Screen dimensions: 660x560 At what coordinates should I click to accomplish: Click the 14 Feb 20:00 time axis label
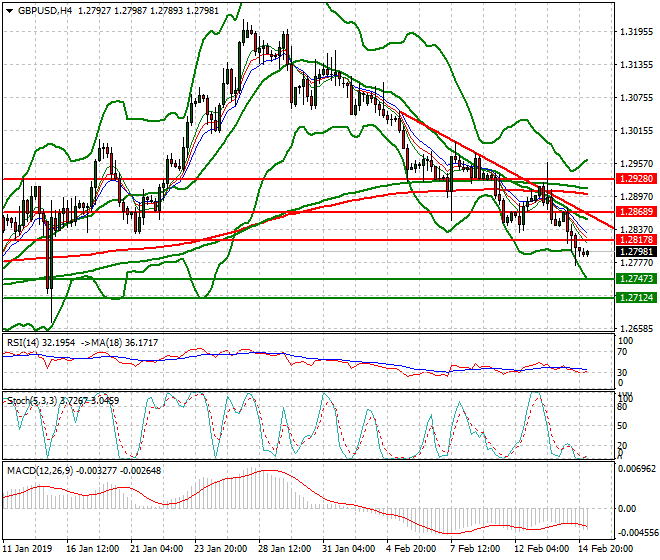(x=606, y=549)
